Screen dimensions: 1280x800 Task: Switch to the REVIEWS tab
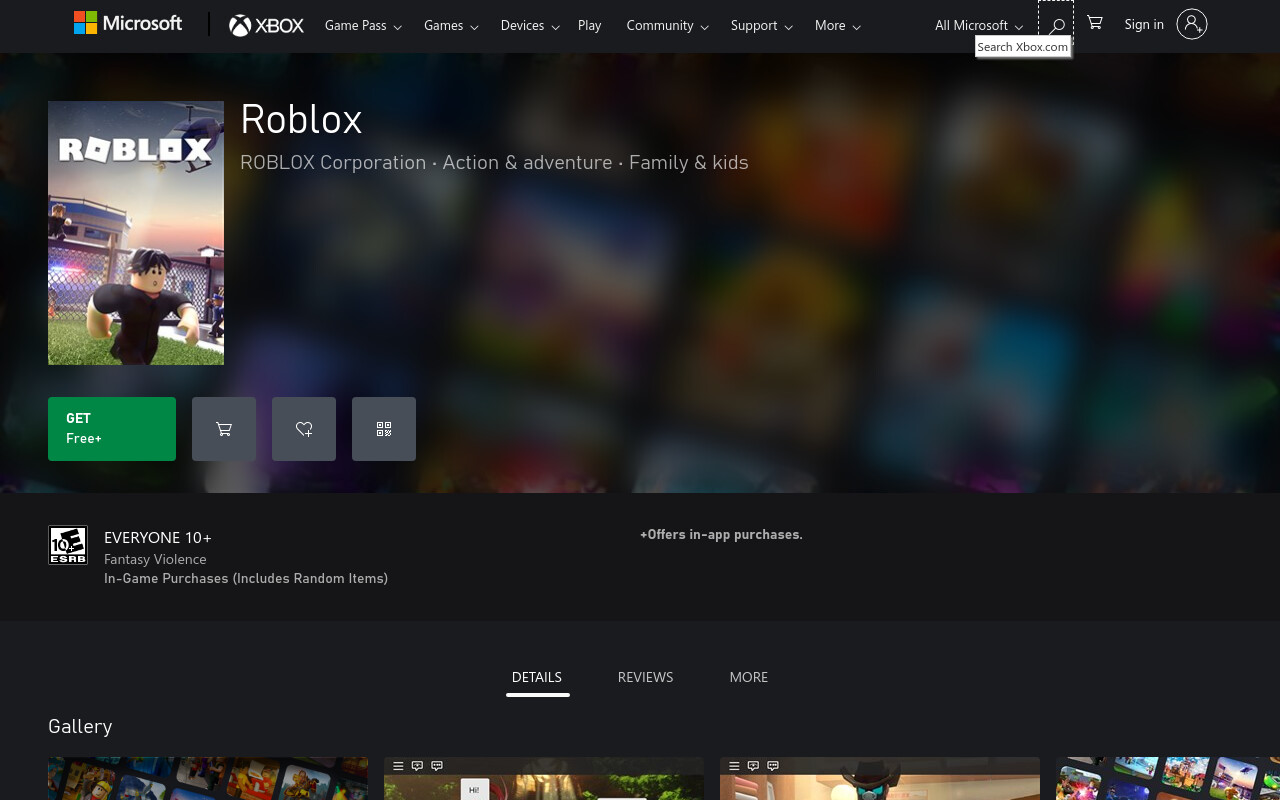(645, 677)
